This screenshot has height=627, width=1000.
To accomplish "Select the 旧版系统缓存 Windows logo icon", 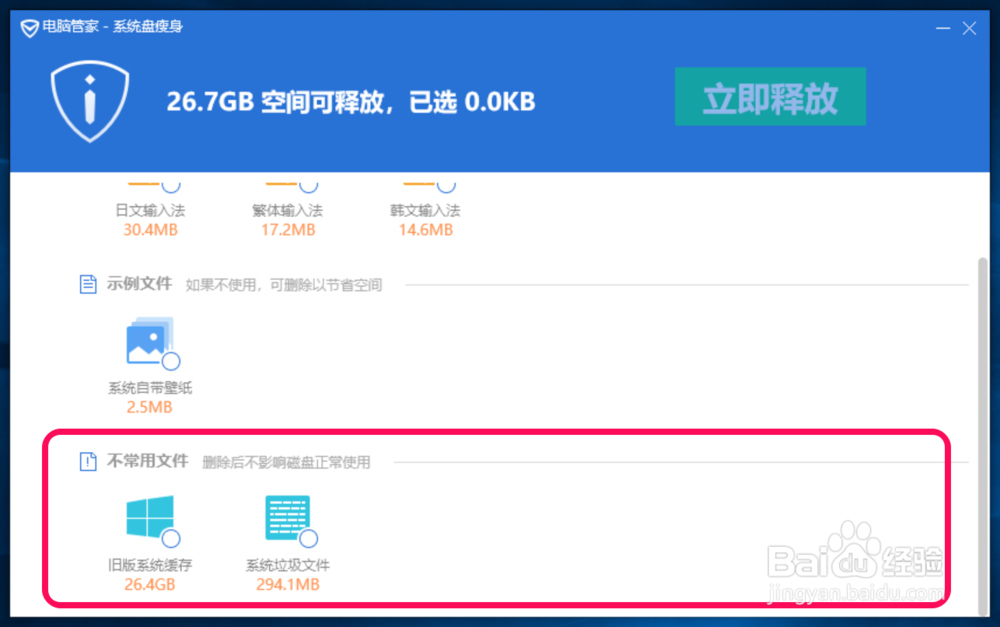I will coord(148,517).
